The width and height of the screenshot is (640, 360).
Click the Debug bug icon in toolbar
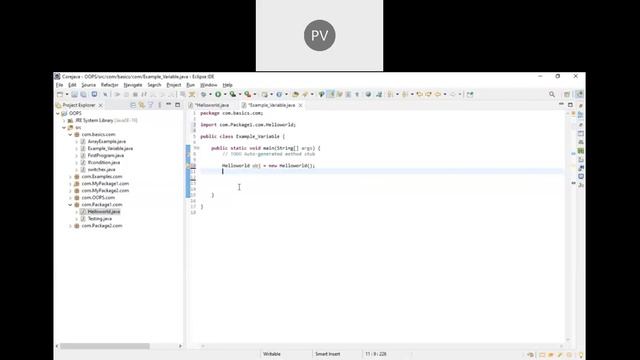click(x=203, y=94)
